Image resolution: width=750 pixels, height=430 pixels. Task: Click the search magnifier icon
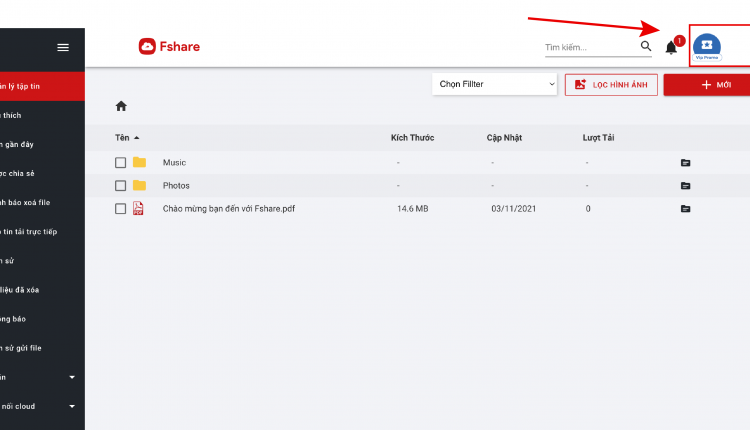(646, 46)
